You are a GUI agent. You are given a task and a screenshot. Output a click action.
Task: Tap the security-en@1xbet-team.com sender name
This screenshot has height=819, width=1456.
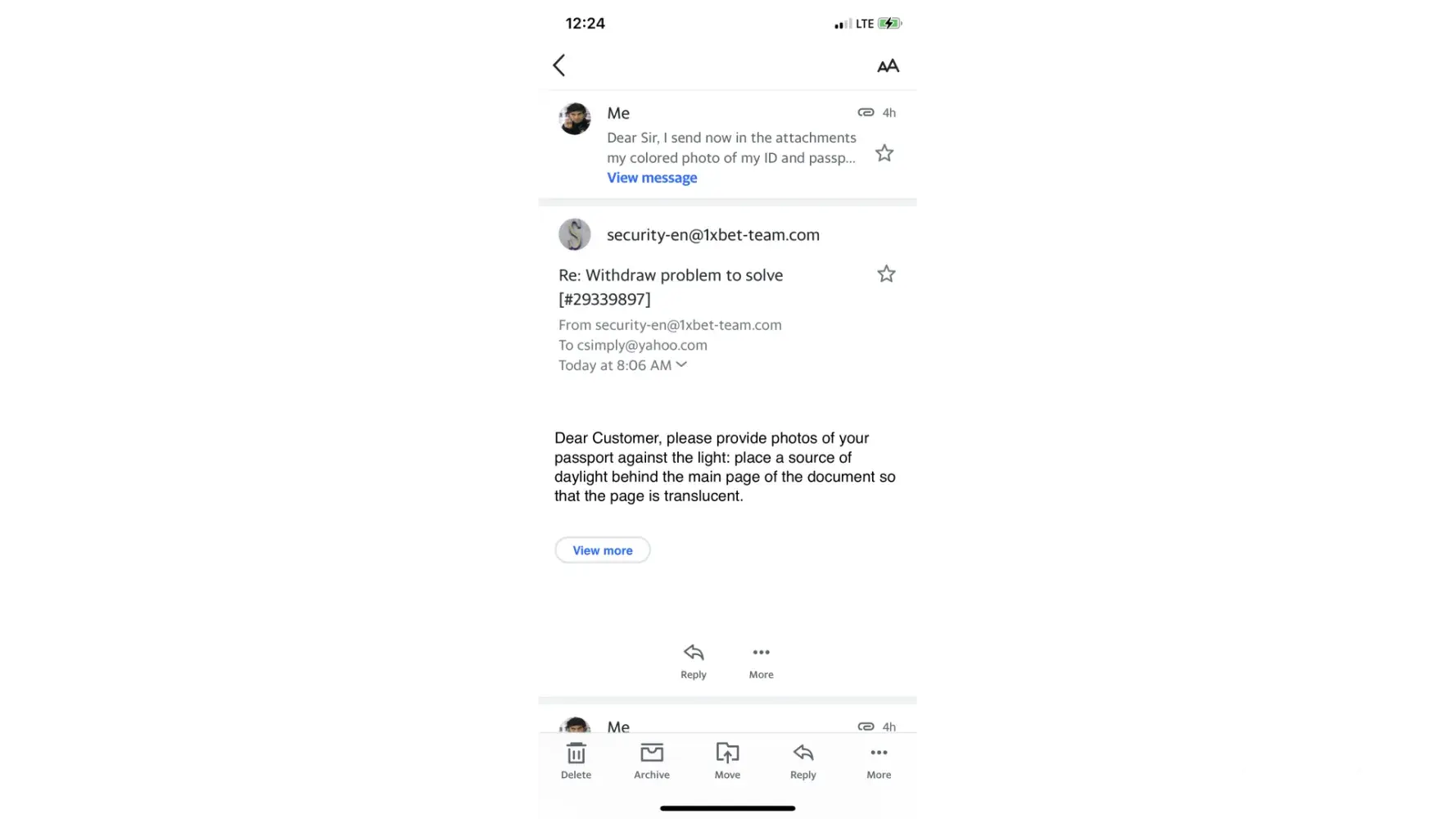click(713, 235)
